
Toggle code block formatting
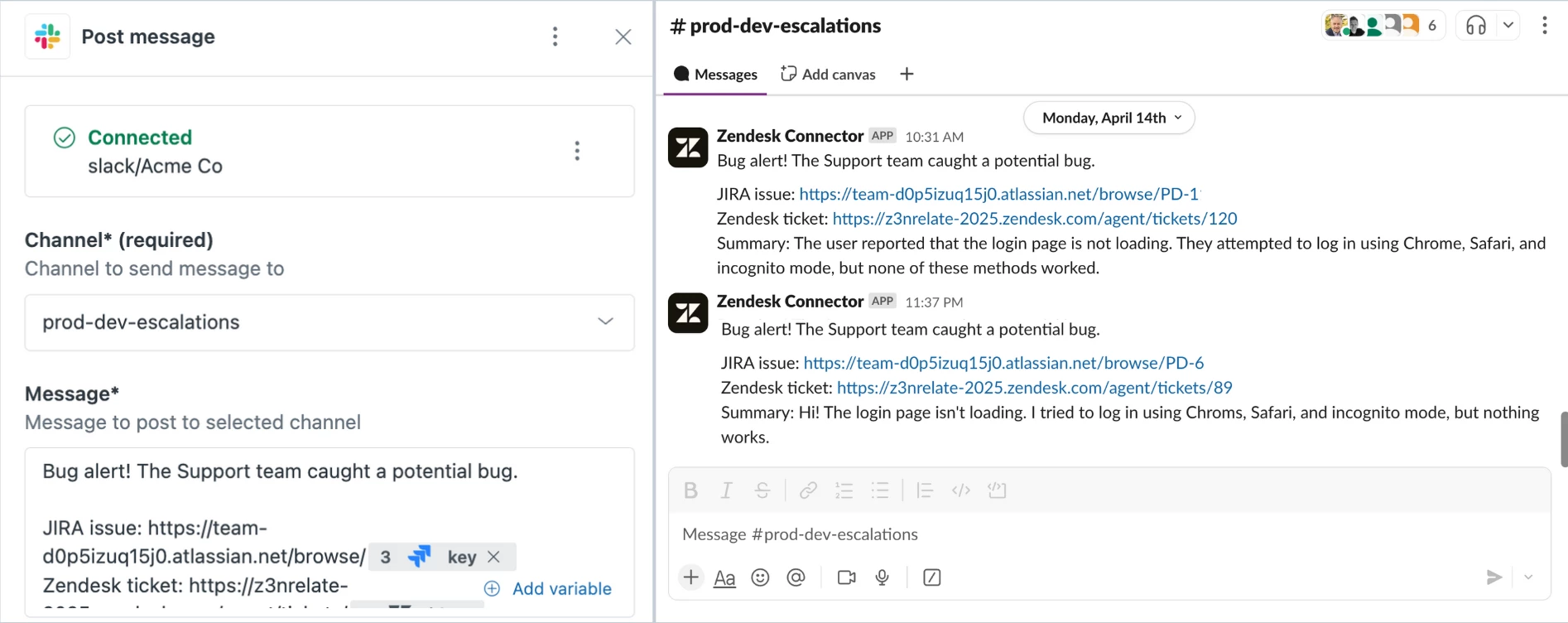tap(997, 490)
